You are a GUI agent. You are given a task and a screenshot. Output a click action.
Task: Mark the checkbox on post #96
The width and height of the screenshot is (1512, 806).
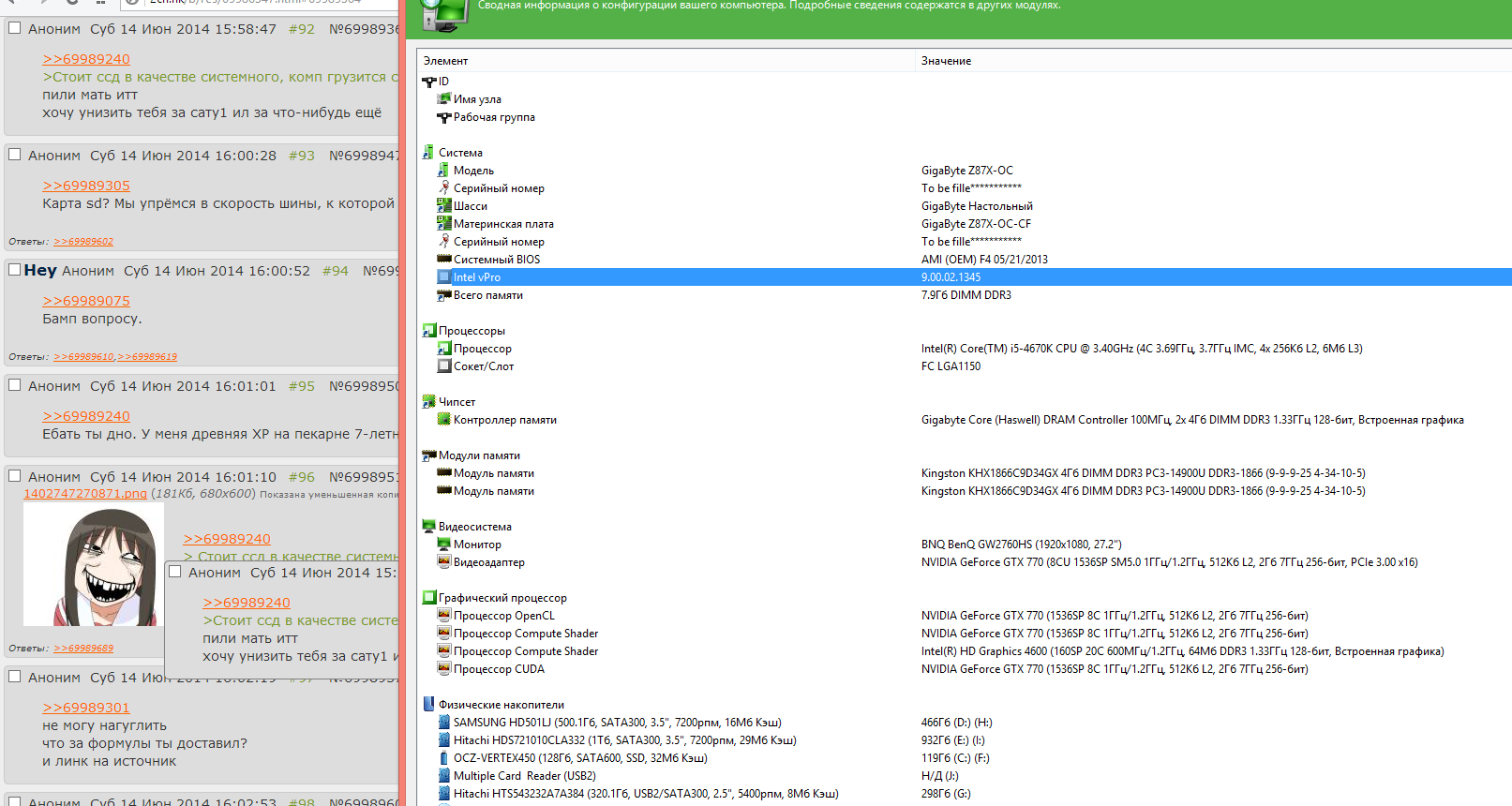point(15,476)
